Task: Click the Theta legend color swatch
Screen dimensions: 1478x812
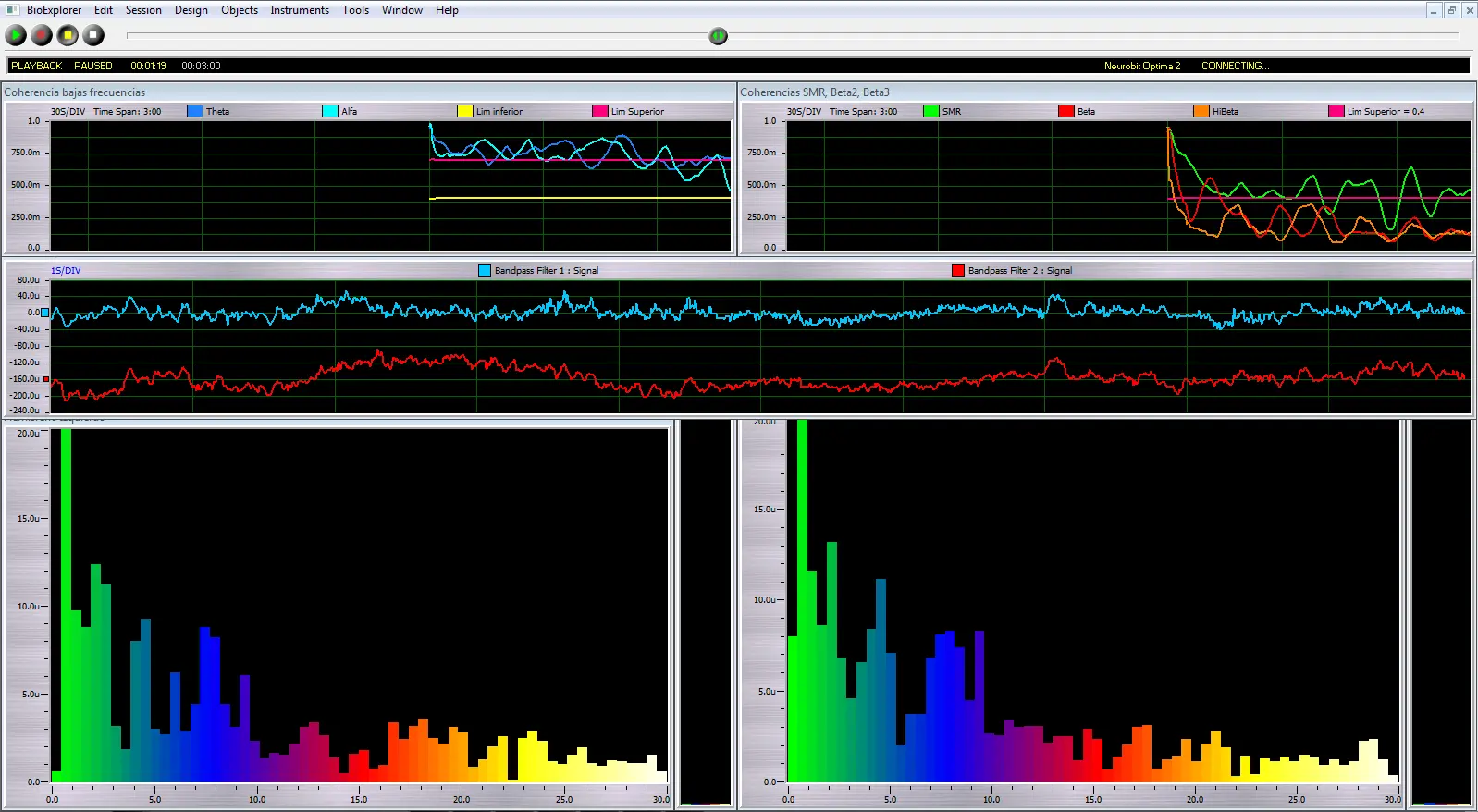Action: click(195, 111)
